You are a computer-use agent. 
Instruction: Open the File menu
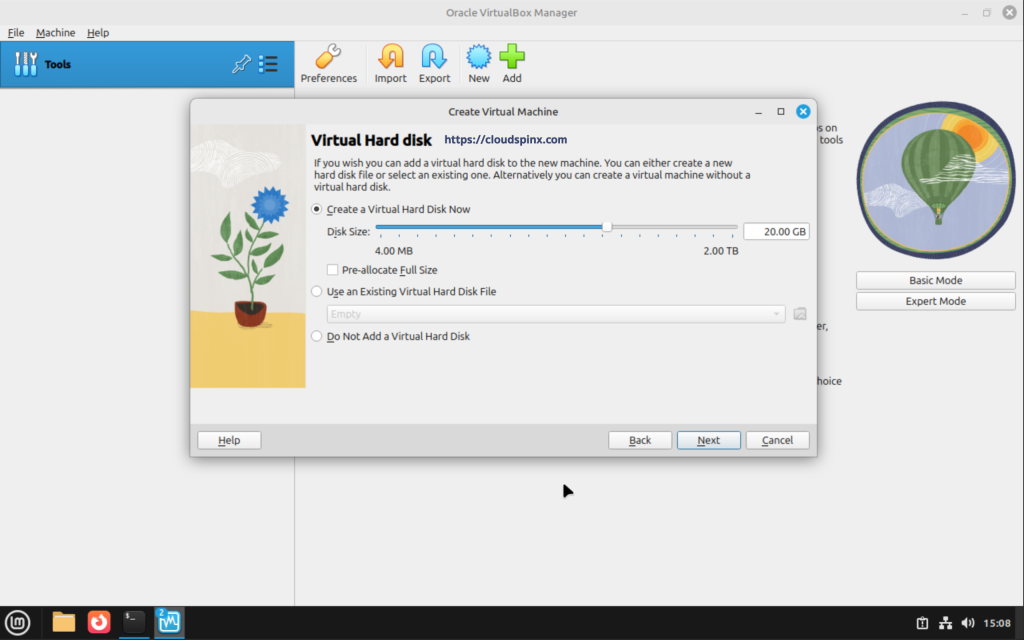[16, 32]
